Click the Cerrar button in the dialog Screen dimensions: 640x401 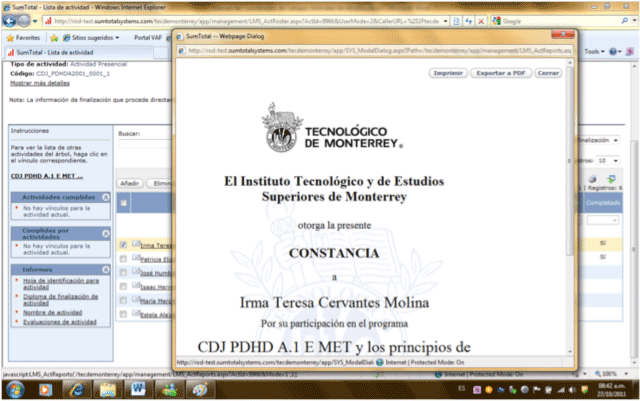click(548, 73)
